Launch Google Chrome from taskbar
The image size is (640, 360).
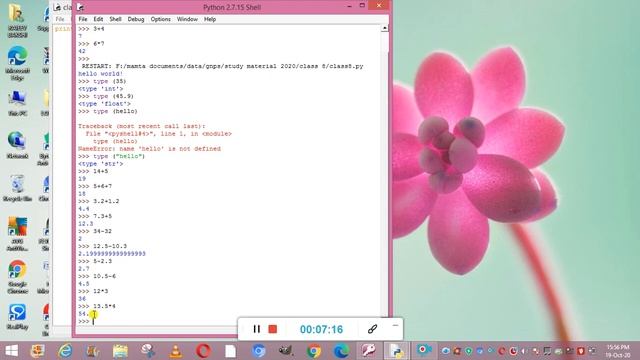pos(313,351)
